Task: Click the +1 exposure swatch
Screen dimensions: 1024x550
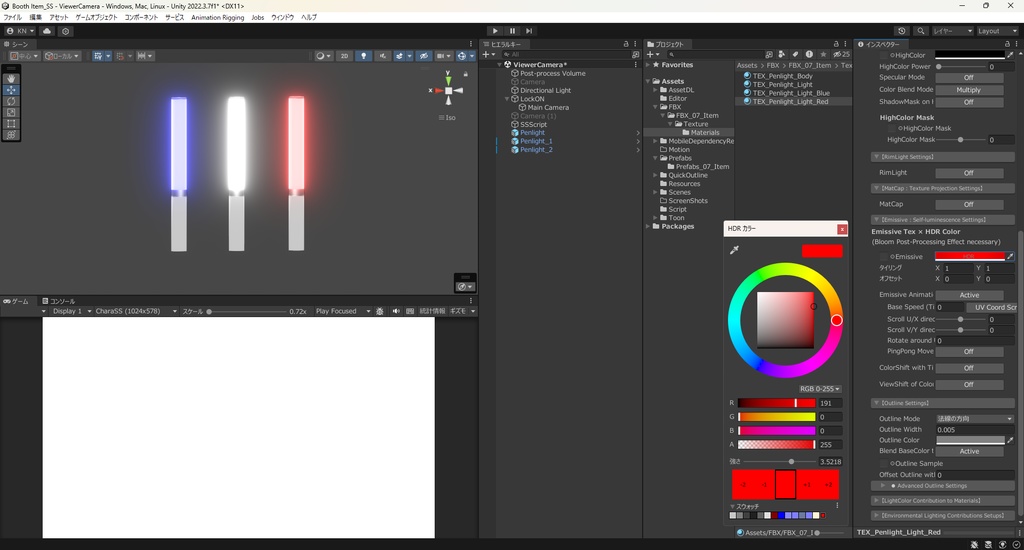Action: pyautogui.click(x=807, y=485)
